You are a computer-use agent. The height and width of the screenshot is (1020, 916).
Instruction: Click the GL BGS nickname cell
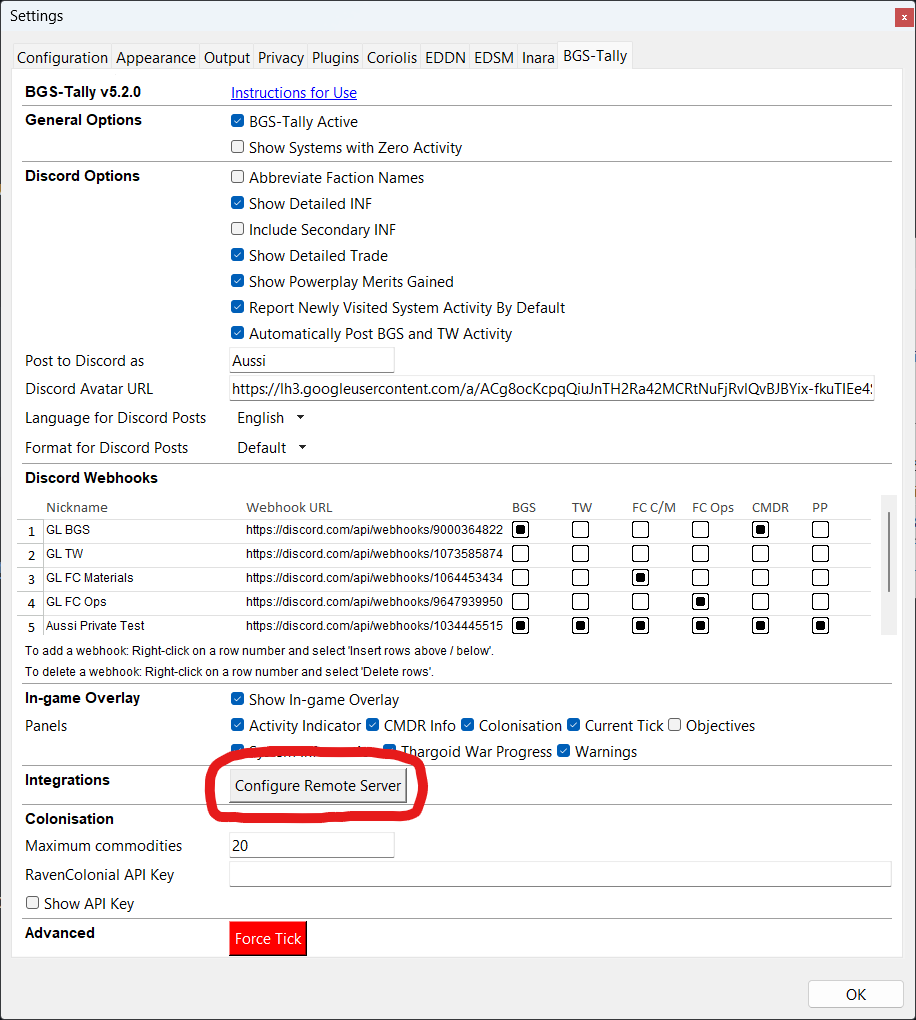143,530
